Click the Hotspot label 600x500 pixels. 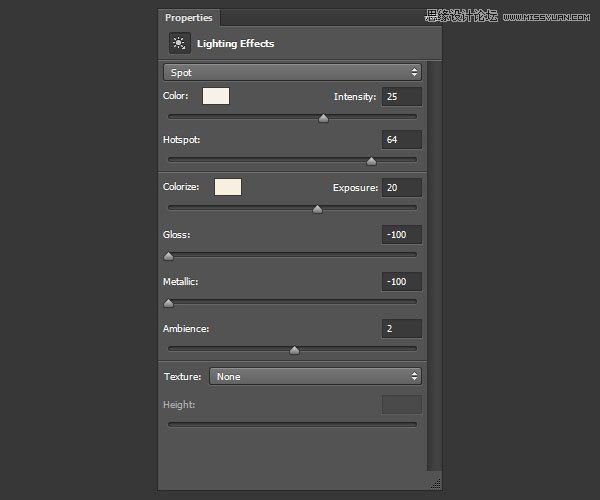pyautogui.click(x=181, y=140)
